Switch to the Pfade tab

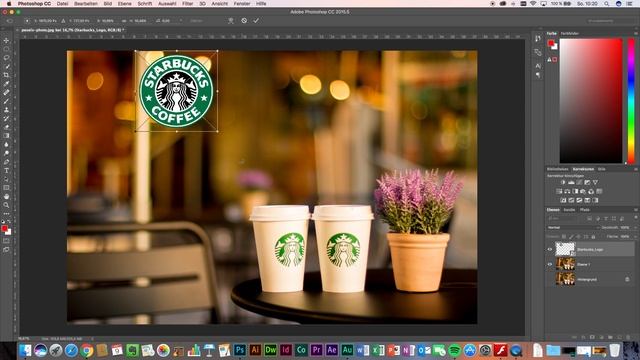[x=584, y=210]
